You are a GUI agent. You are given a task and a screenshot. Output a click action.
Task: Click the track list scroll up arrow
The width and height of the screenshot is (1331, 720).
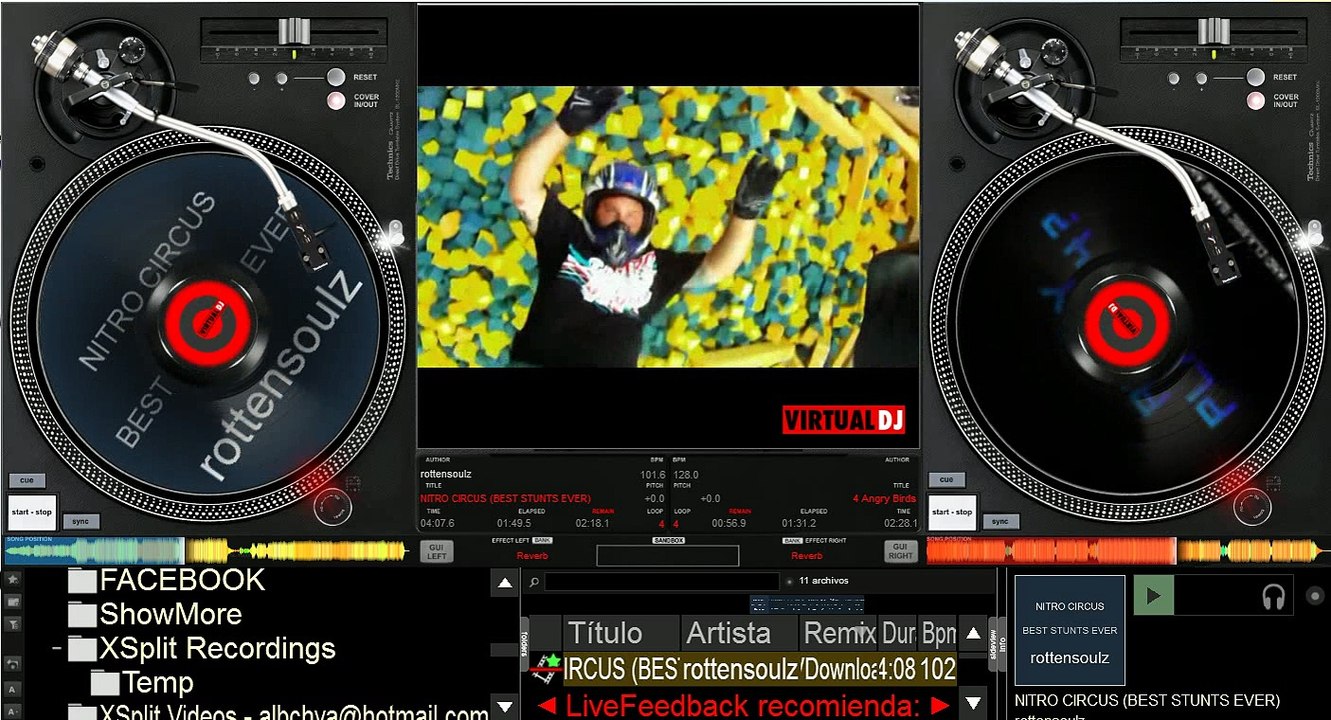[973, 633]
